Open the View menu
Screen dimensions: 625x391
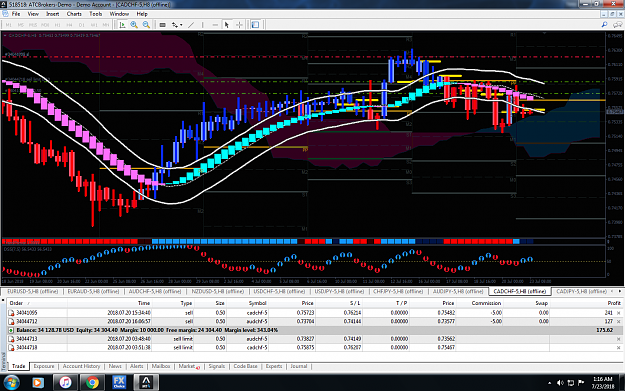click(33, 14)
